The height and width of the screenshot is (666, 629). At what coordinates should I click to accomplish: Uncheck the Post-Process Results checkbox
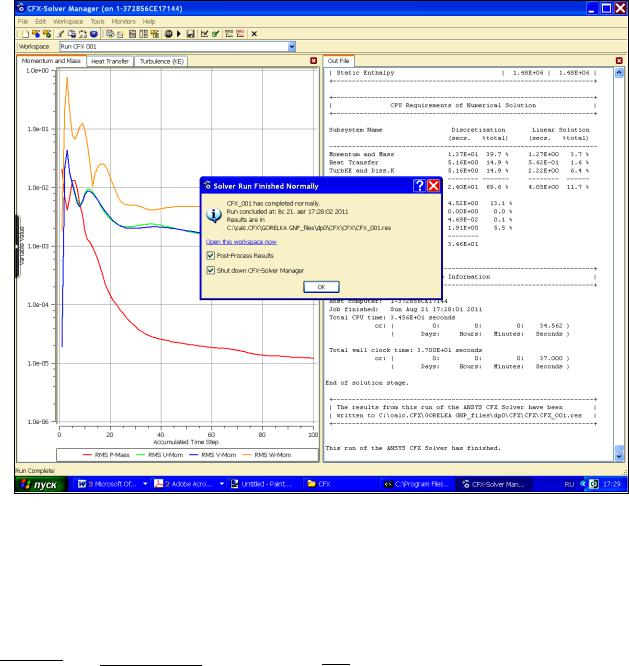click(x=210, y=255)
